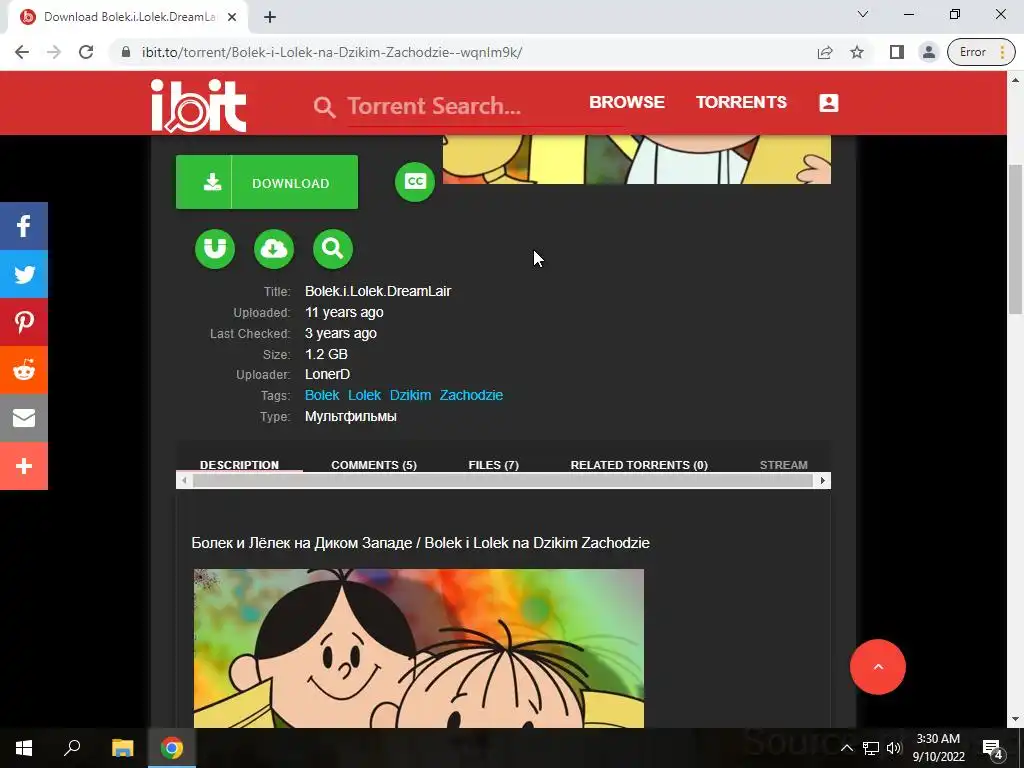Open the TORRENTS menu

[x=741, y=103]
